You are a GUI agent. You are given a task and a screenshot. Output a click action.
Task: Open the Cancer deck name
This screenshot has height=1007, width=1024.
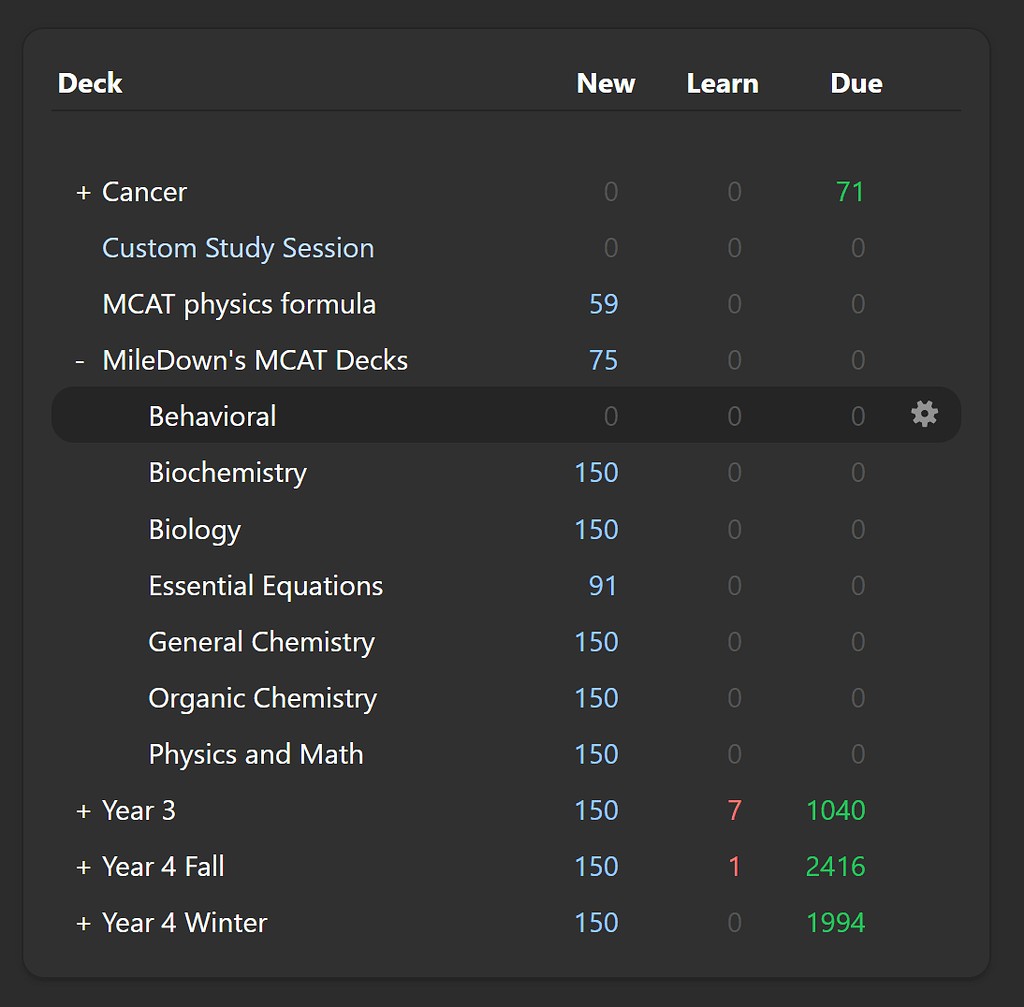144,192
